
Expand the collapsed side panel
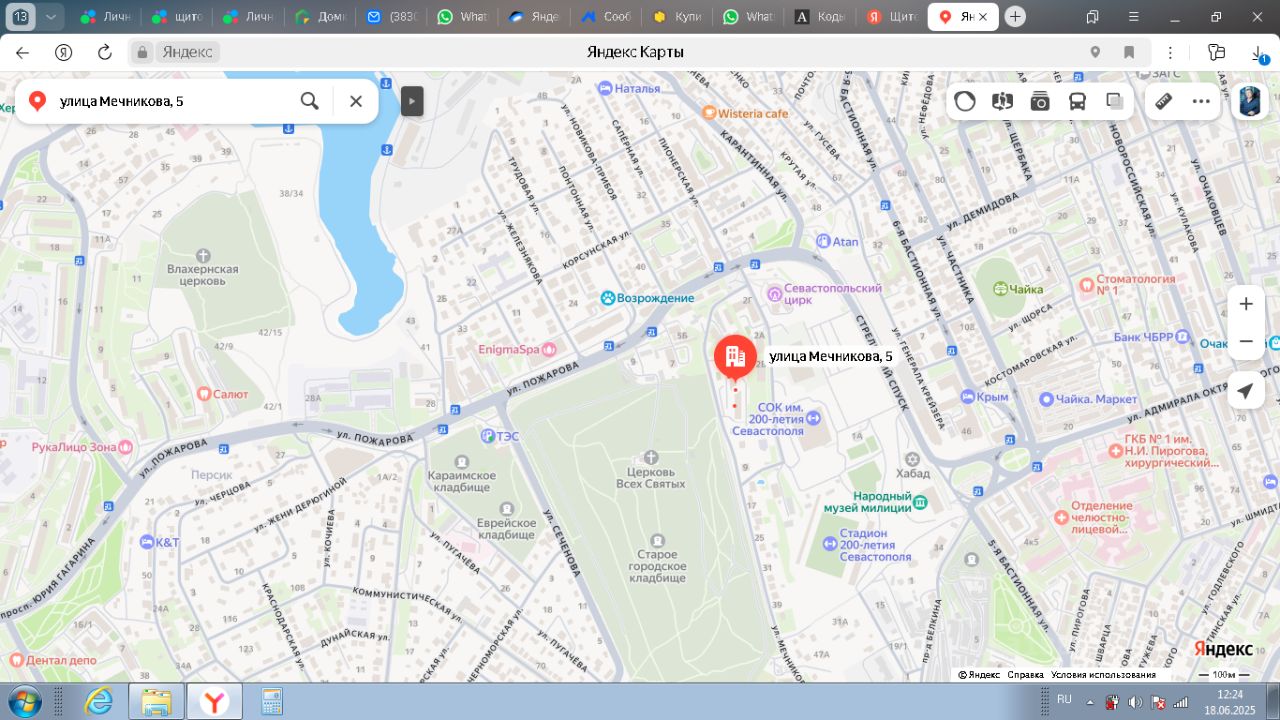pos(412,101)
